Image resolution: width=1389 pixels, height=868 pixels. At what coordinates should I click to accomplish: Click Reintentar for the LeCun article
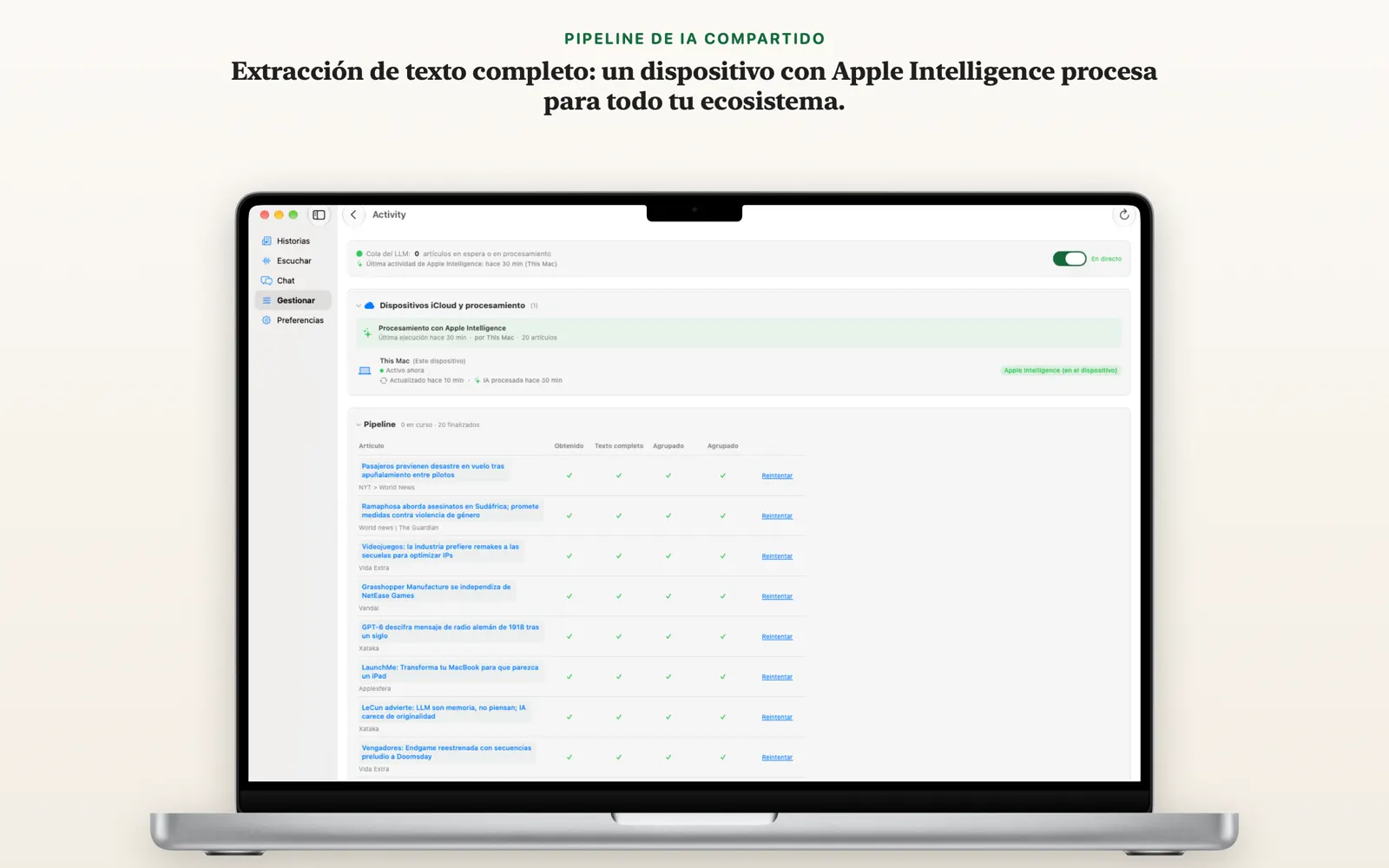click(x=777, y=717)
